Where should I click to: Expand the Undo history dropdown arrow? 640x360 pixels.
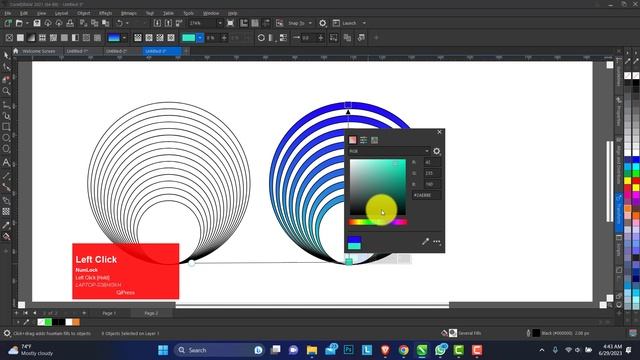click(127, 23)
